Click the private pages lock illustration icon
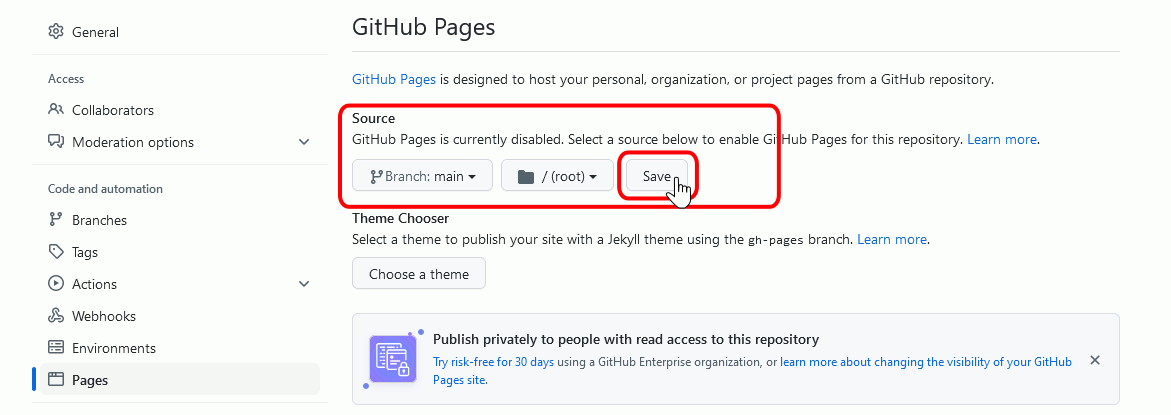The width and height of the screenshot is (1171, 415). 393,359
